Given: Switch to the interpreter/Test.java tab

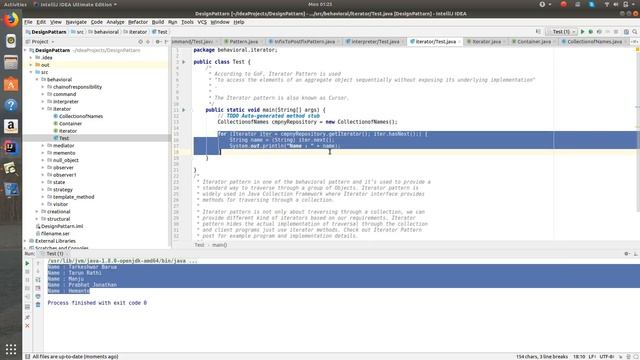Looking at the screenshot, I should 375,42.
